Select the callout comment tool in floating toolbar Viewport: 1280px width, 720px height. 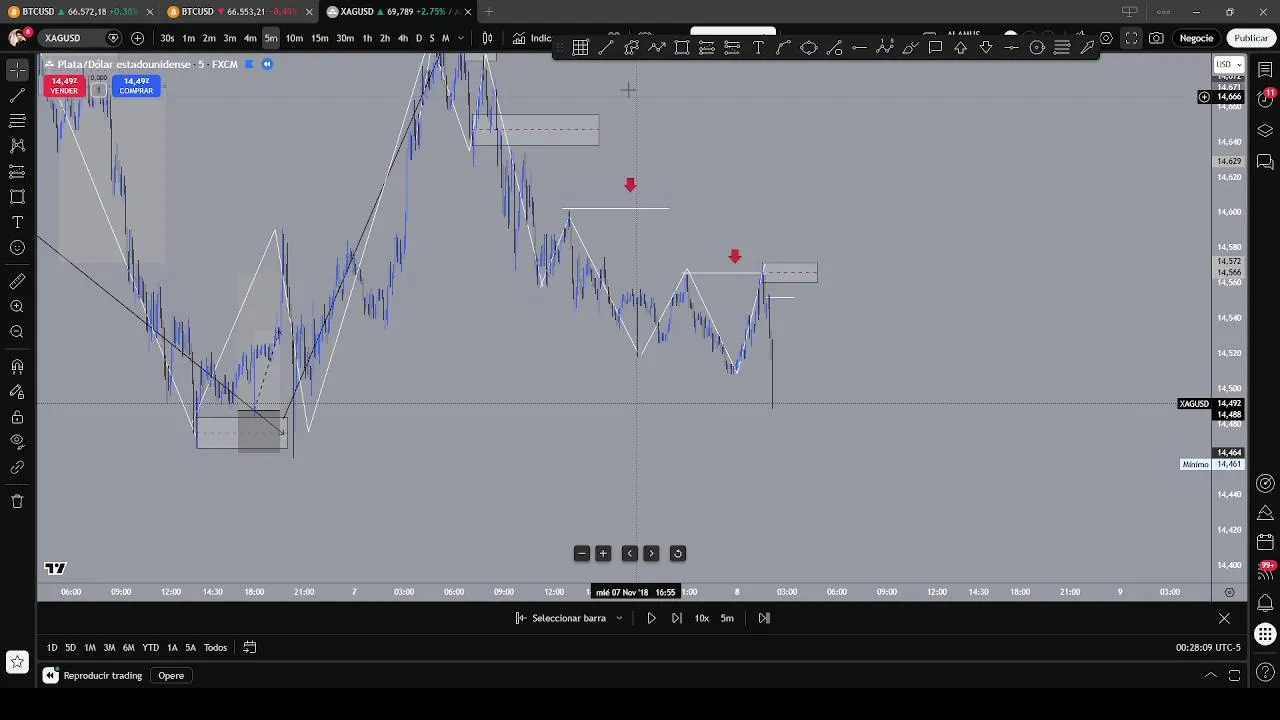(935, 48)
